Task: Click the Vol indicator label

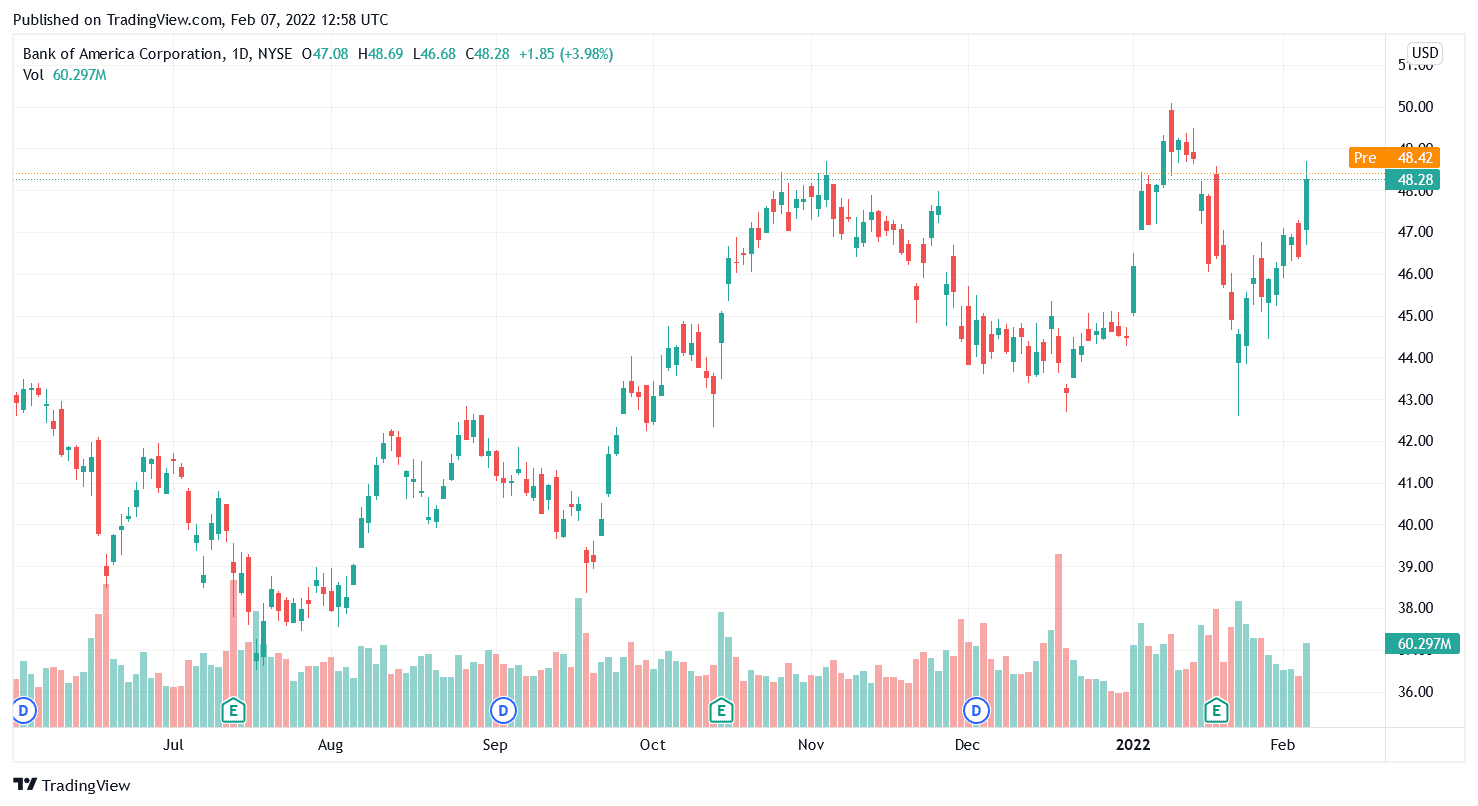Action: 33,75
